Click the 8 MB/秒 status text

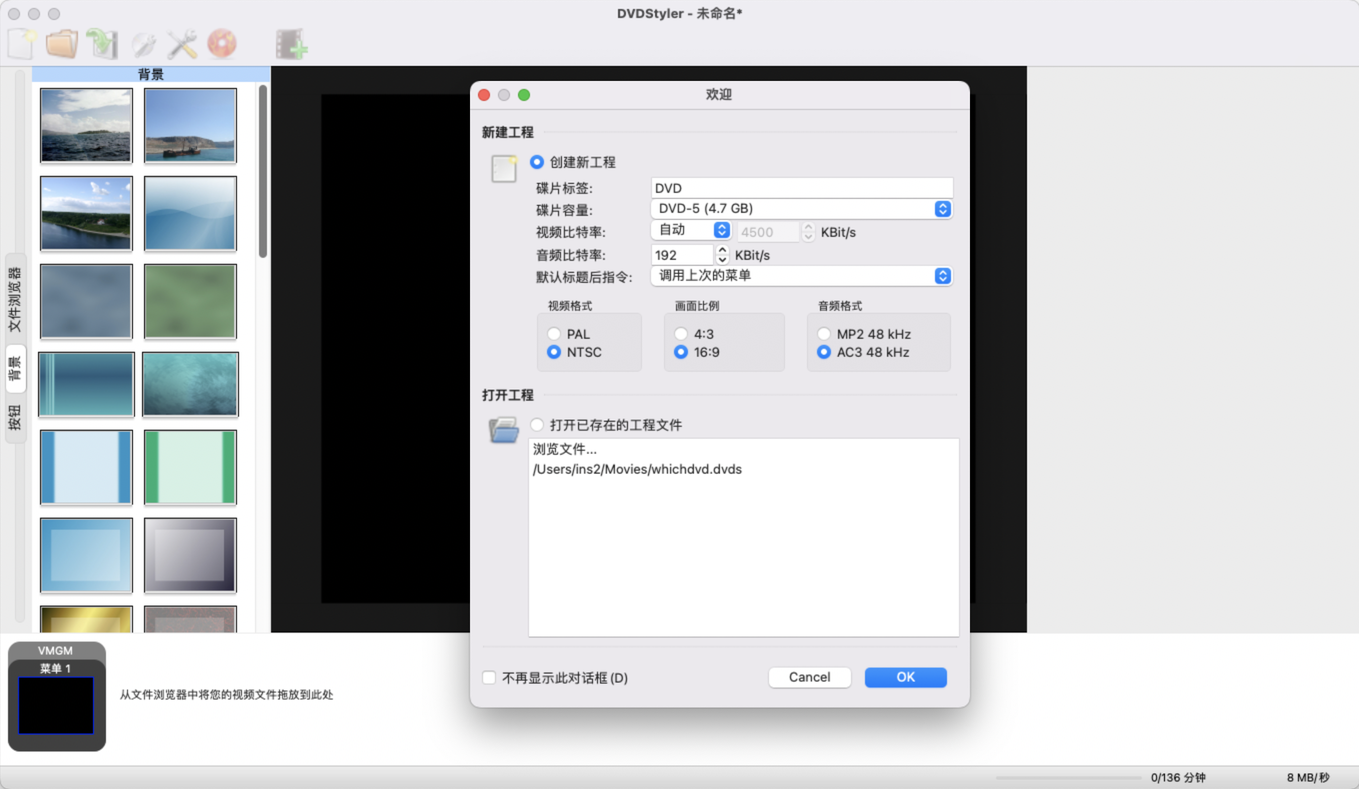pyautogui.click(x=1308, y=778)
